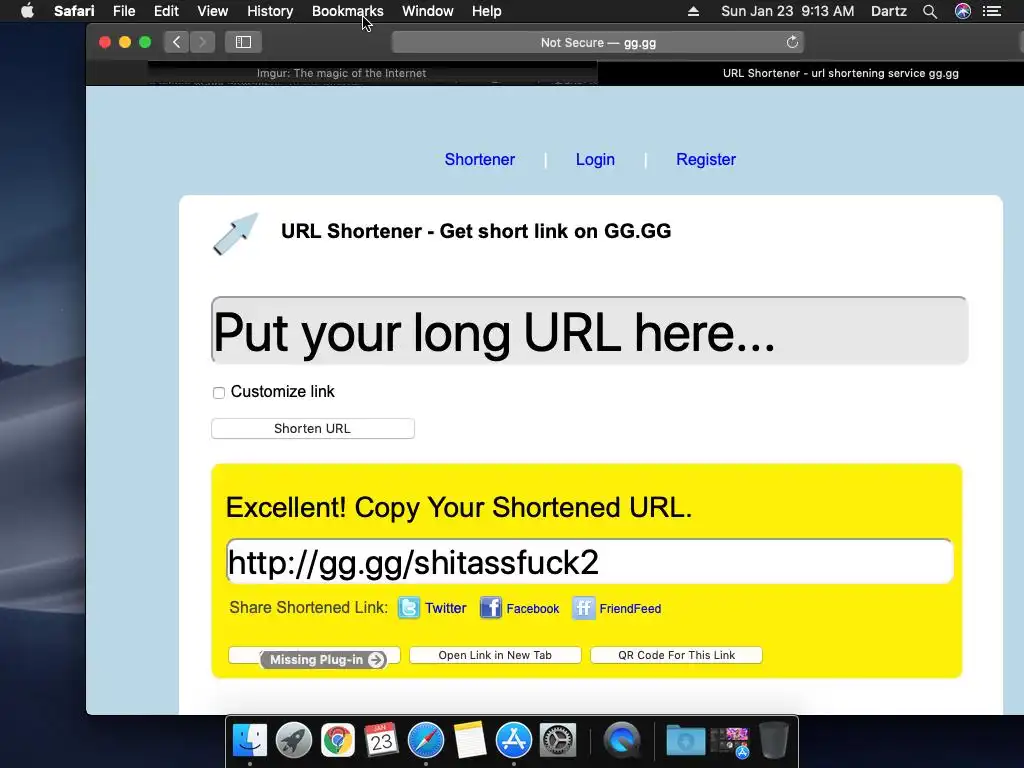1024x768 pixels.
Task: Click the Login link
Action: pos(595,159)
